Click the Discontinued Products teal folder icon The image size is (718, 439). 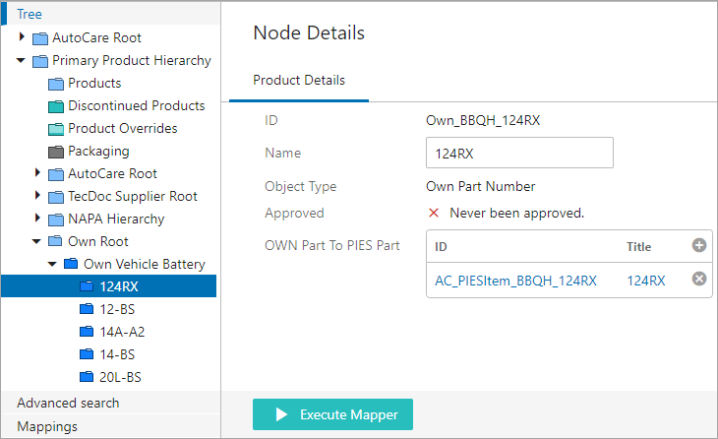(56, 106)
